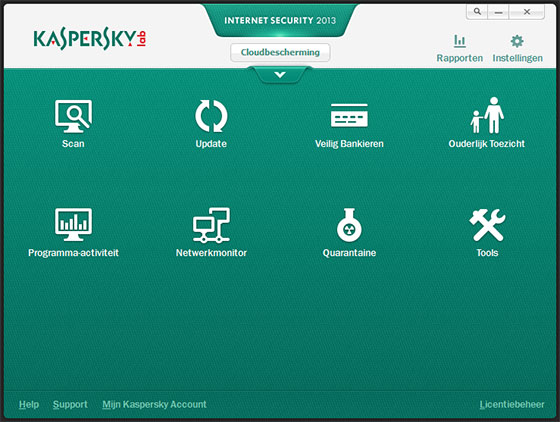Click the Cloudbescherming button
This screenshot has width=560, height=422.
(x=280, y=52)
